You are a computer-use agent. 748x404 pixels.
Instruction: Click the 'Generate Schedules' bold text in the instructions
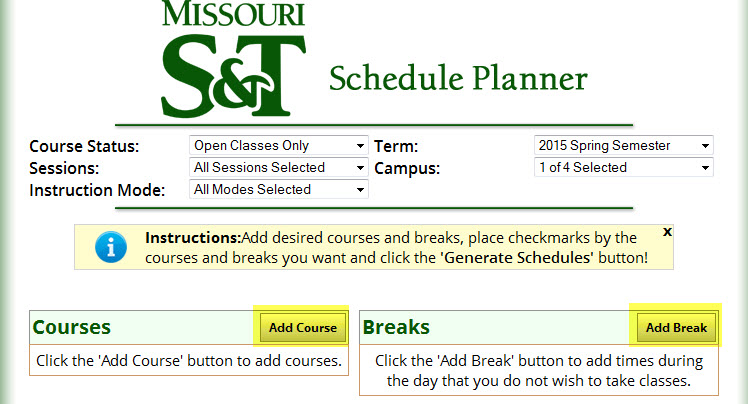[x=517, y=258]
